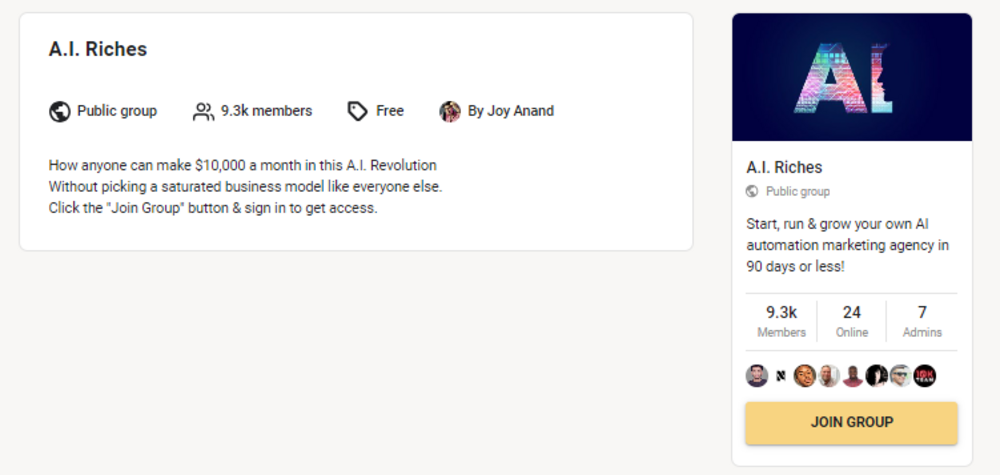Click the By Joy Anand creator link
The image size is (1000, 475).
tap(510, 111)
